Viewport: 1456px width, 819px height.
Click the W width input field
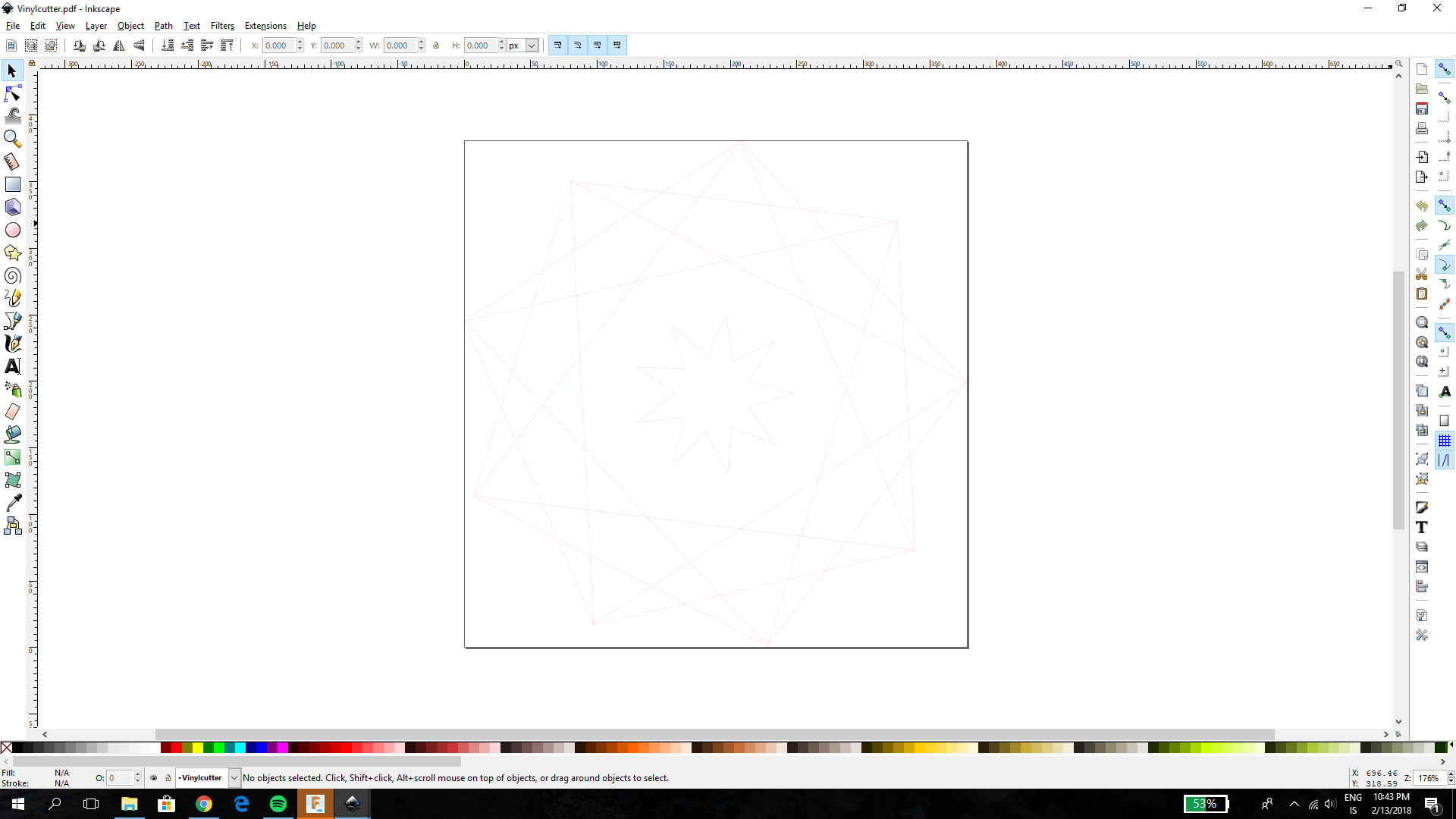tap(398, 45)
